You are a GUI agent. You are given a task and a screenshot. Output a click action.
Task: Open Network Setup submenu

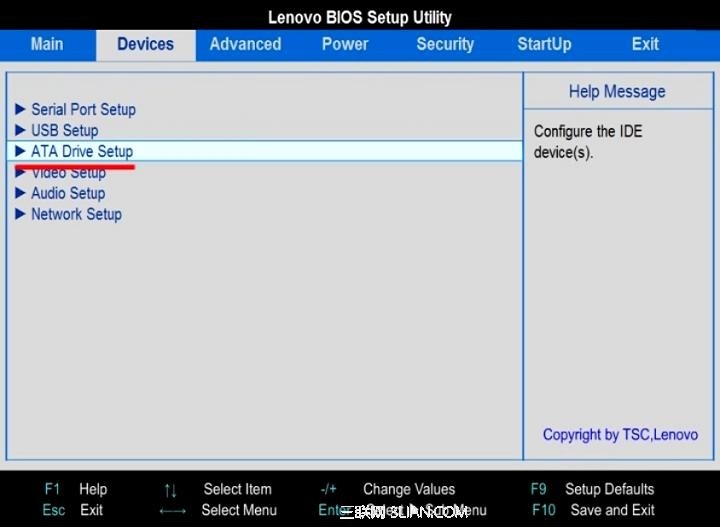76,214
